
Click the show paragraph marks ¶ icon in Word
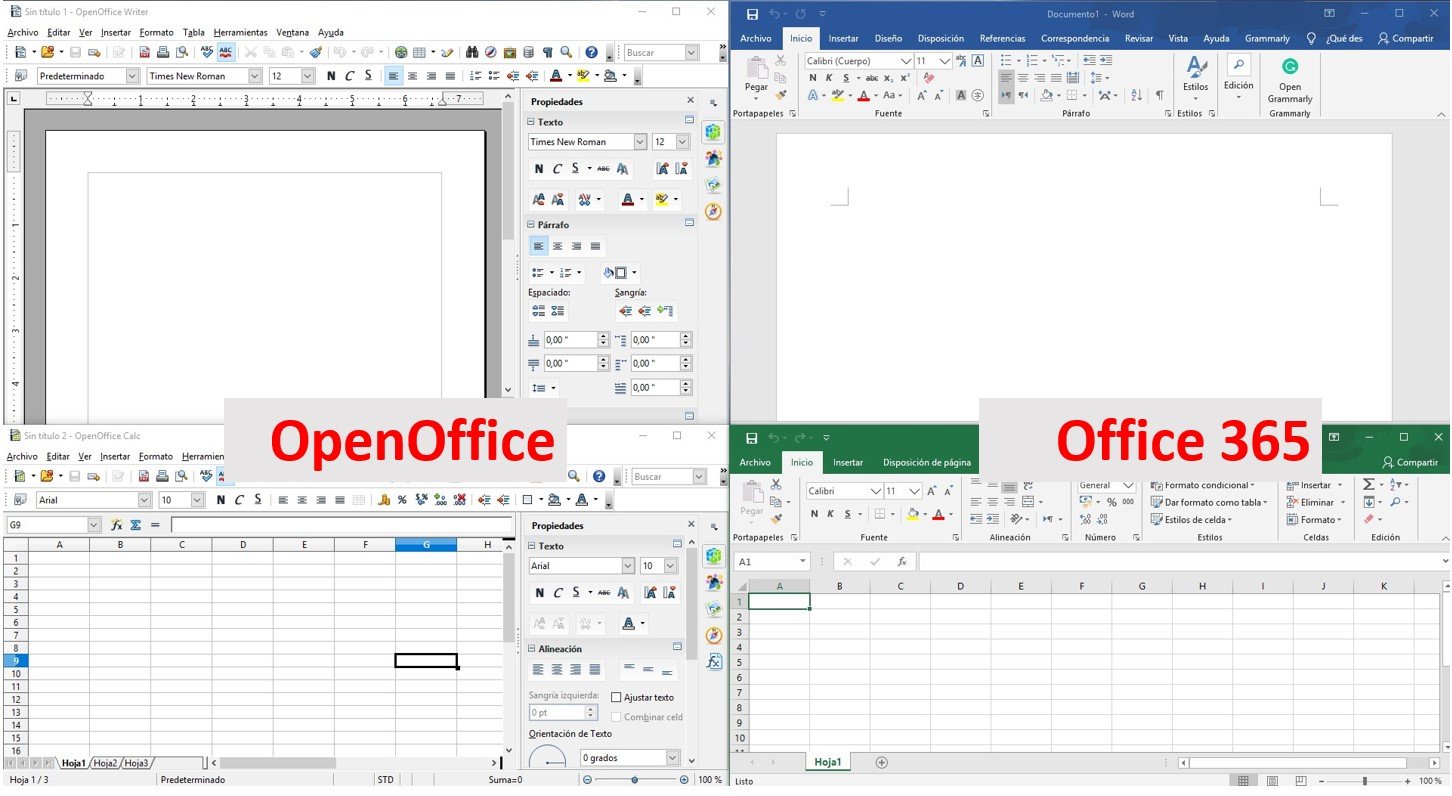[x=1159, y=96]
